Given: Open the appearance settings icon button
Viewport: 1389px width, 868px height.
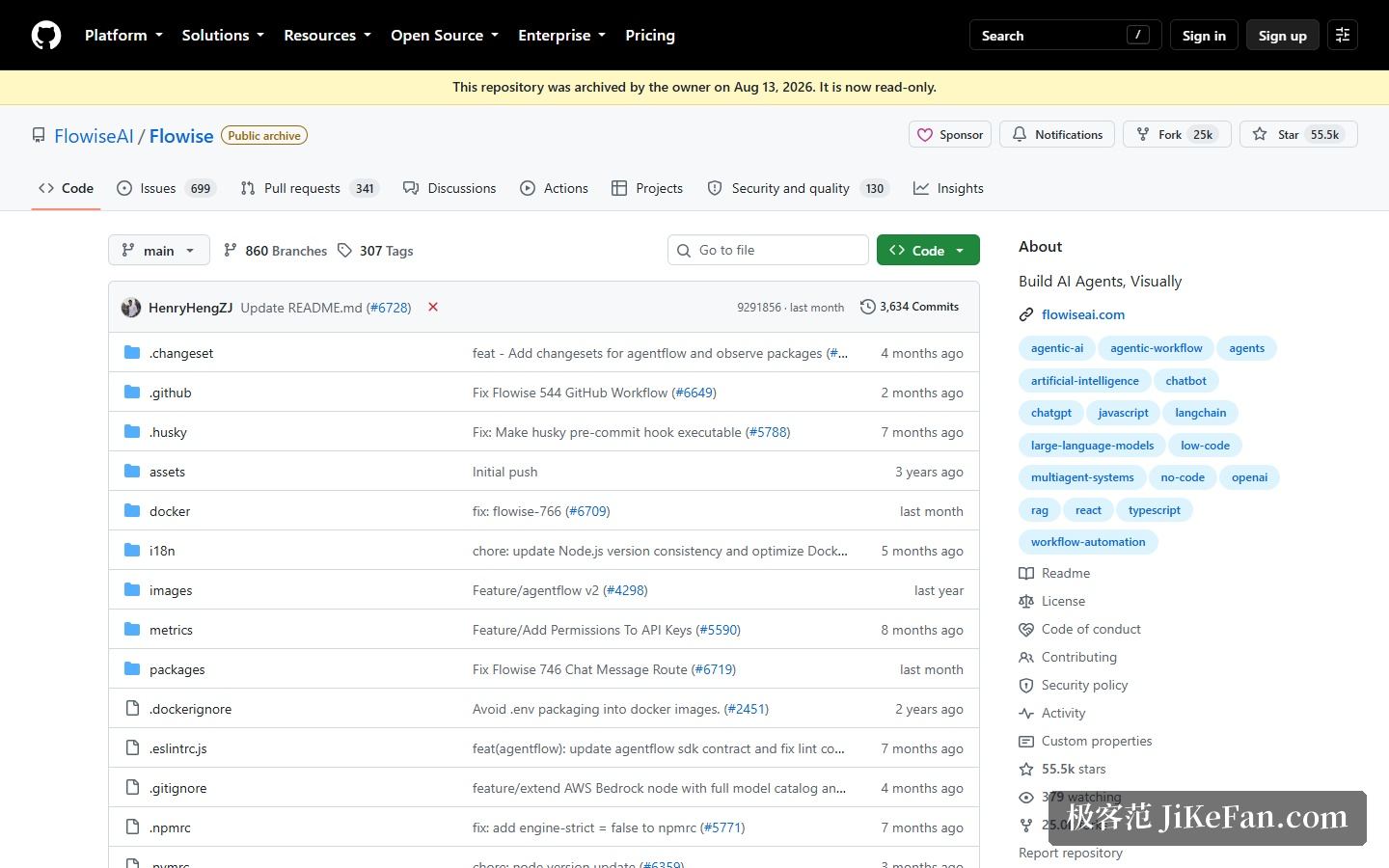Looking at the screenshot, I should tap(1342, 35).
